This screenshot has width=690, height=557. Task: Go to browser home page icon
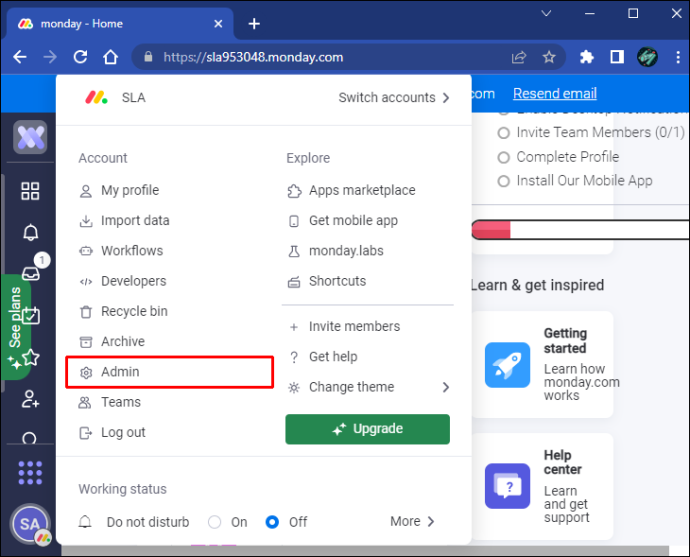[x=110, y=57]
